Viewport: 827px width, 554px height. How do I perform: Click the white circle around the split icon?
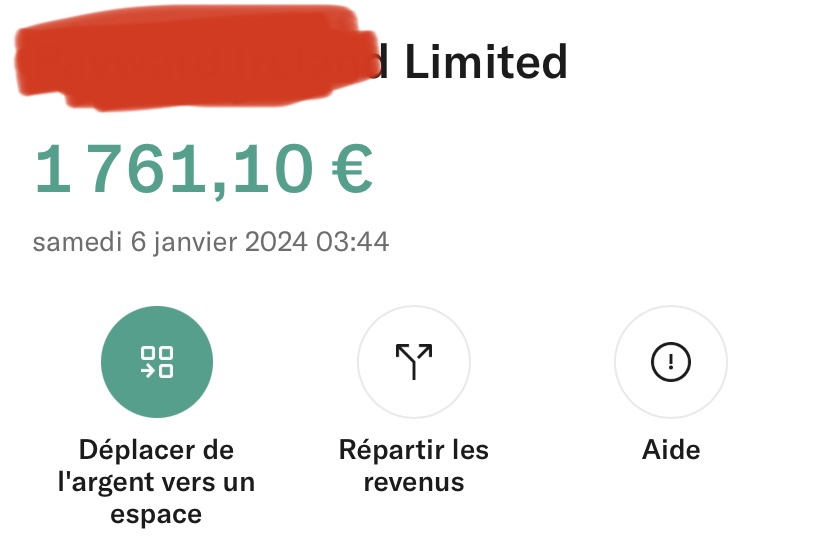[x=414, y=362]
